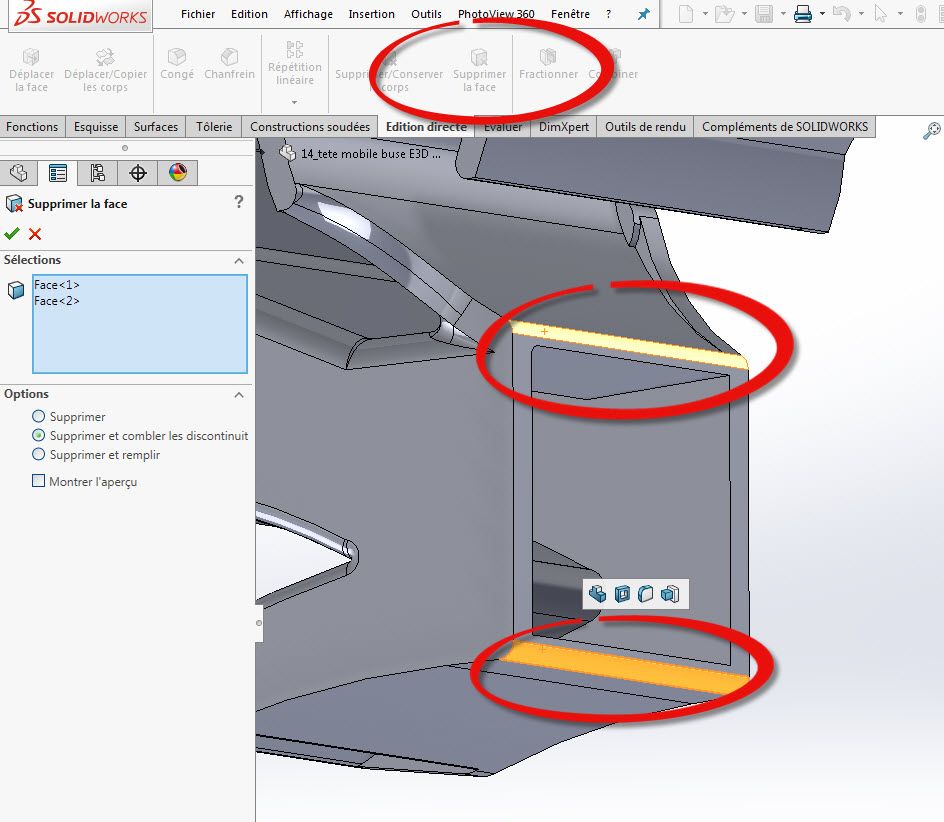Enable Montrer l'aperçu checkbox
This screenshot has width=944, height=822.
[39, 481]
